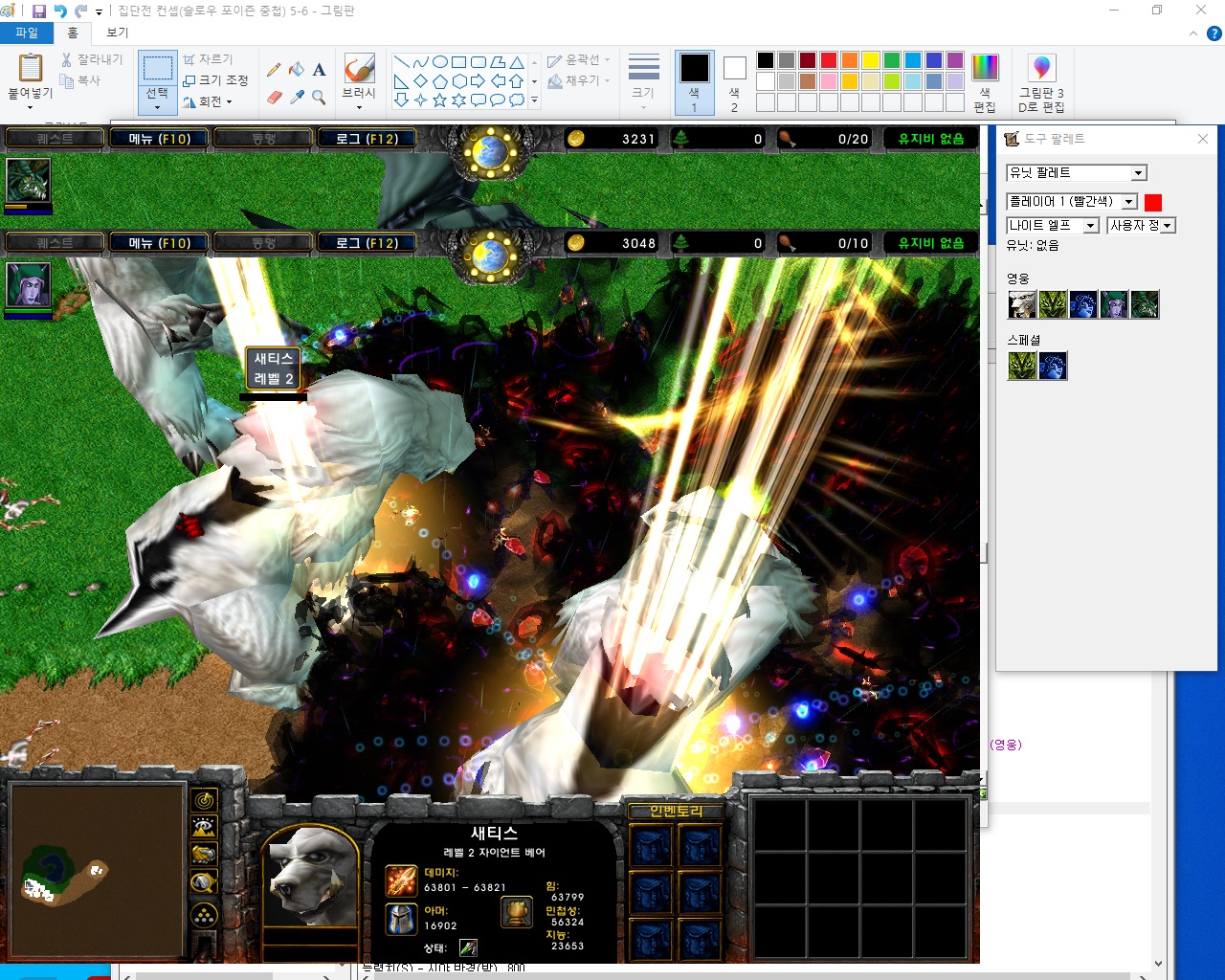Select the Pencil tool in Paint
Viewport: 1225px width, 980px height.
[274, 69]
